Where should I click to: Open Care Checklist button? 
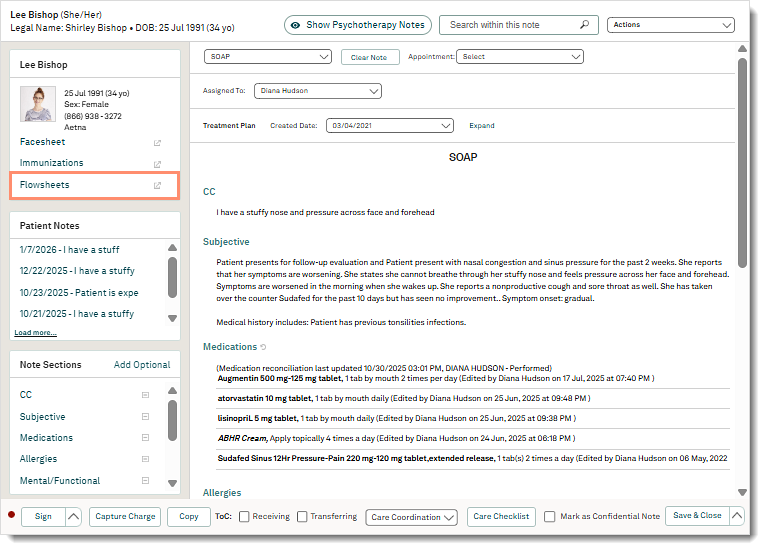point(501,516)
